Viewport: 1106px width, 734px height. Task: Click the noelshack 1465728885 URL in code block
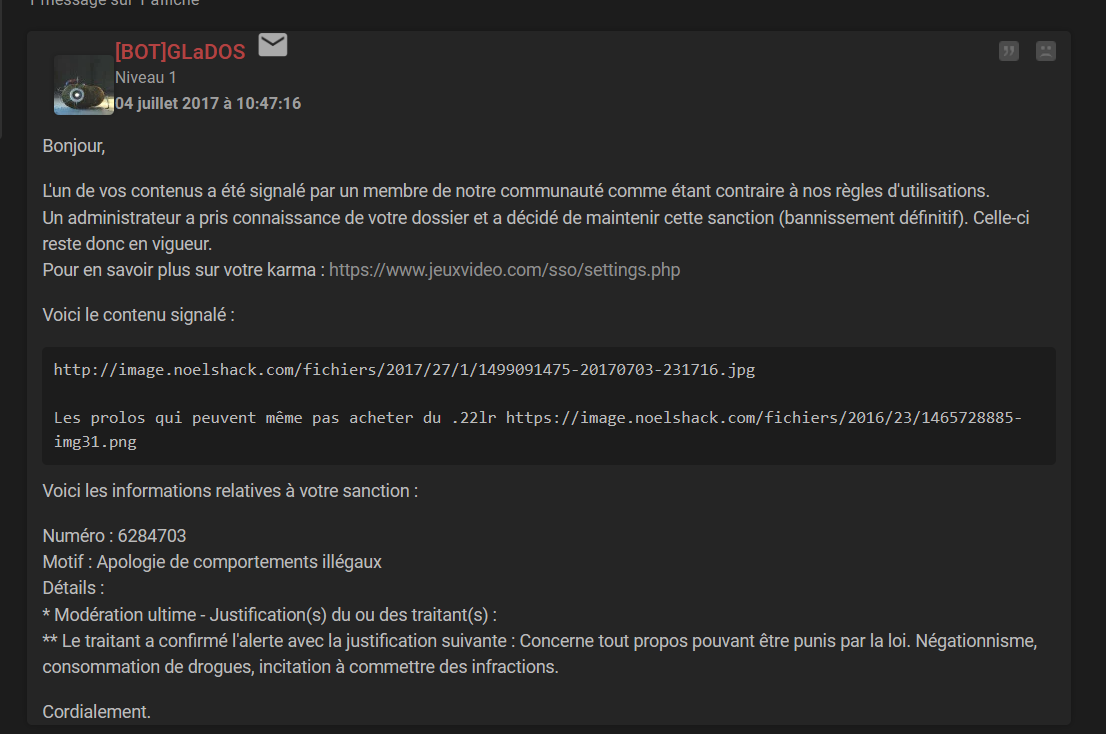coord(764,417)
